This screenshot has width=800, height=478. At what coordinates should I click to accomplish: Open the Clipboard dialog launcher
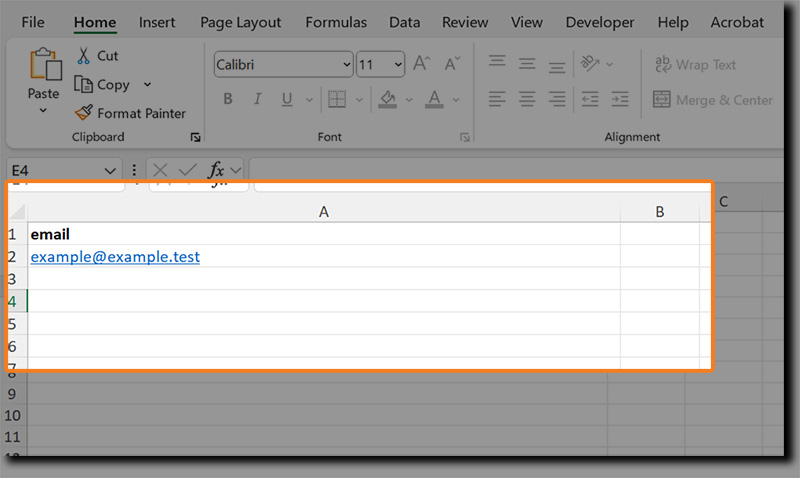tap(195, 137)
